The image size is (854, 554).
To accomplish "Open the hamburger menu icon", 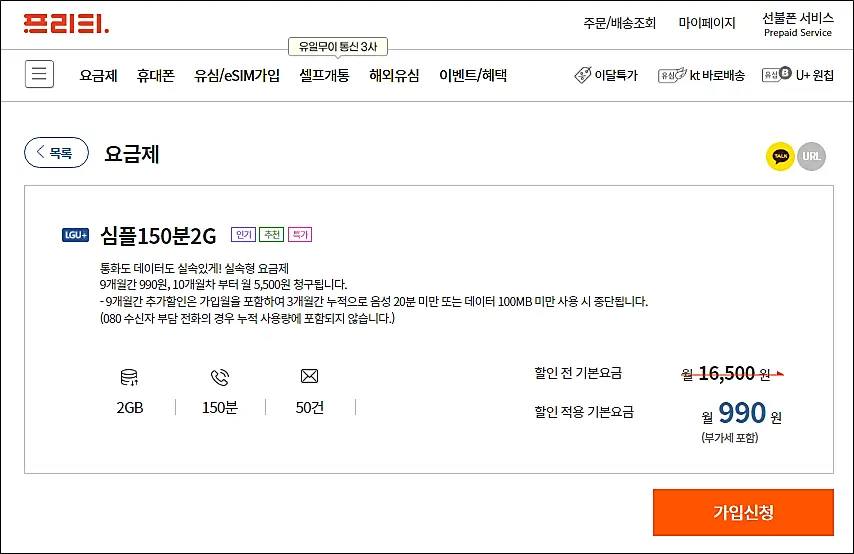I will pos(39,74).
